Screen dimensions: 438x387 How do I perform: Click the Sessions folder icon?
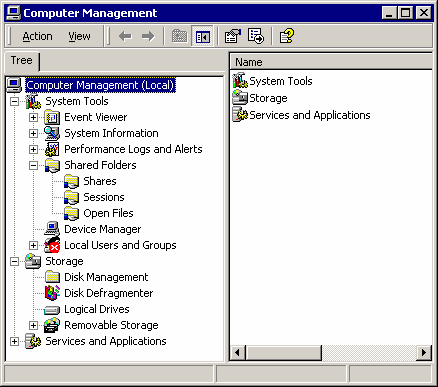click(x=71, y=197)
